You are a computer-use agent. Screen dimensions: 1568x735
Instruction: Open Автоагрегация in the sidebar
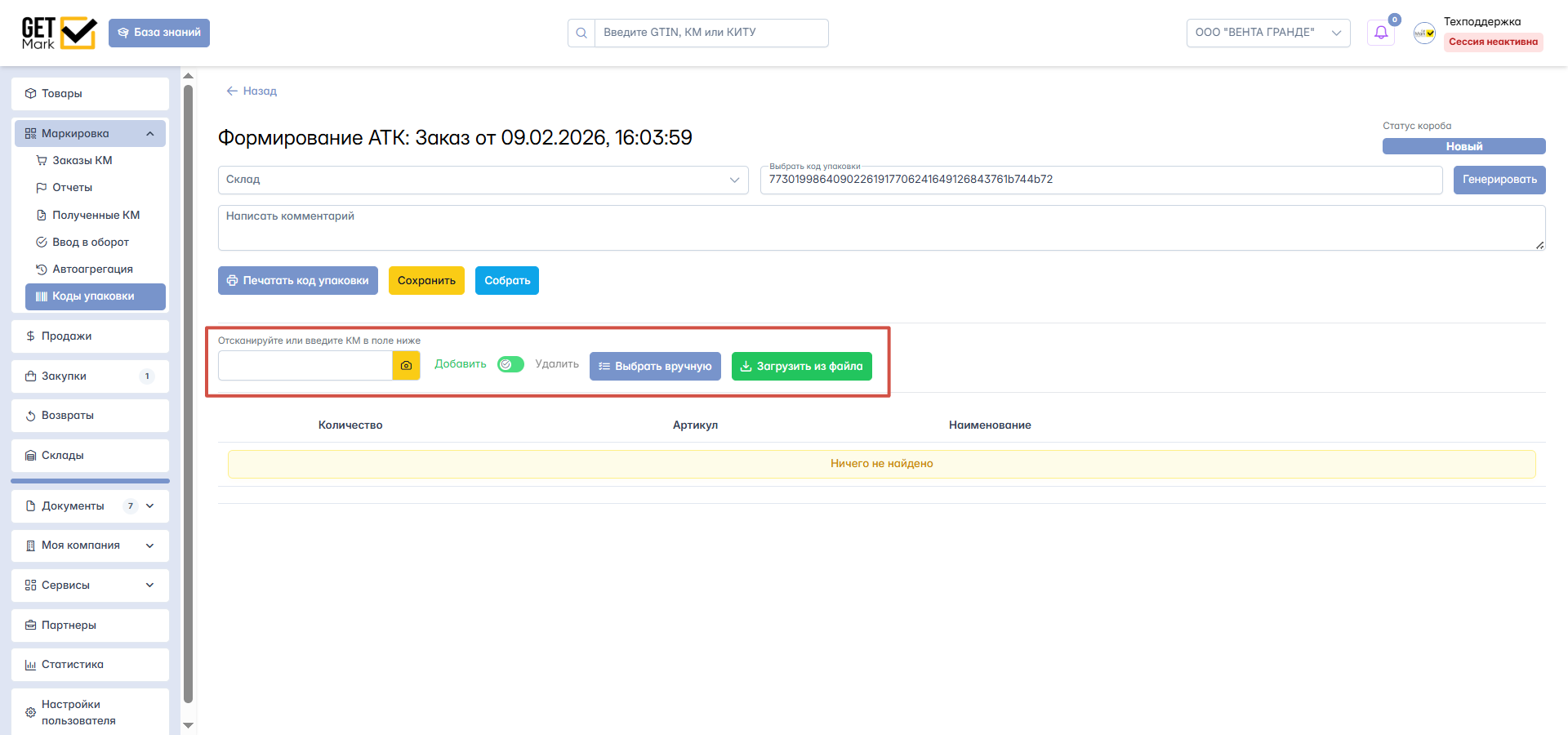click(96, 269)
